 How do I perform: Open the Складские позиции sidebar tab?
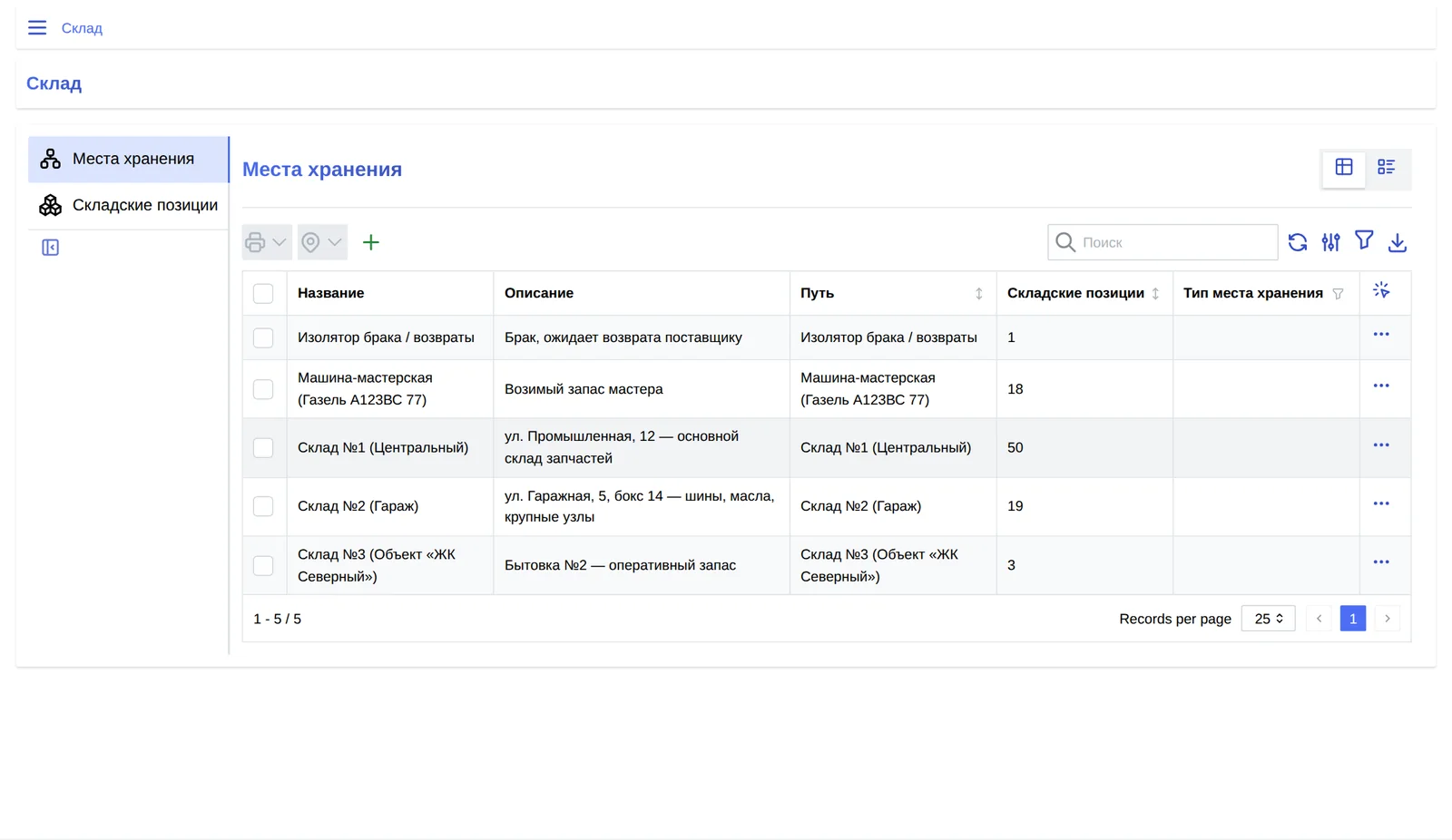[x=128, y=206]
